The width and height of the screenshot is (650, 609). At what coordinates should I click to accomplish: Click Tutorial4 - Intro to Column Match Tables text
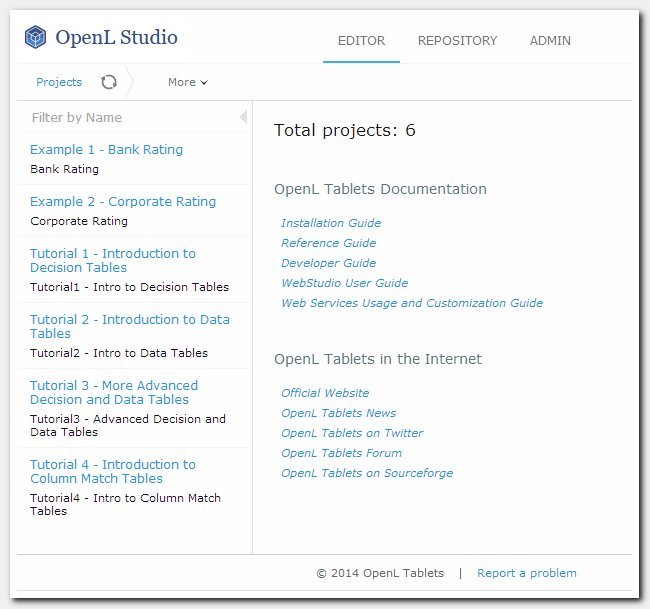coord(126,505)
